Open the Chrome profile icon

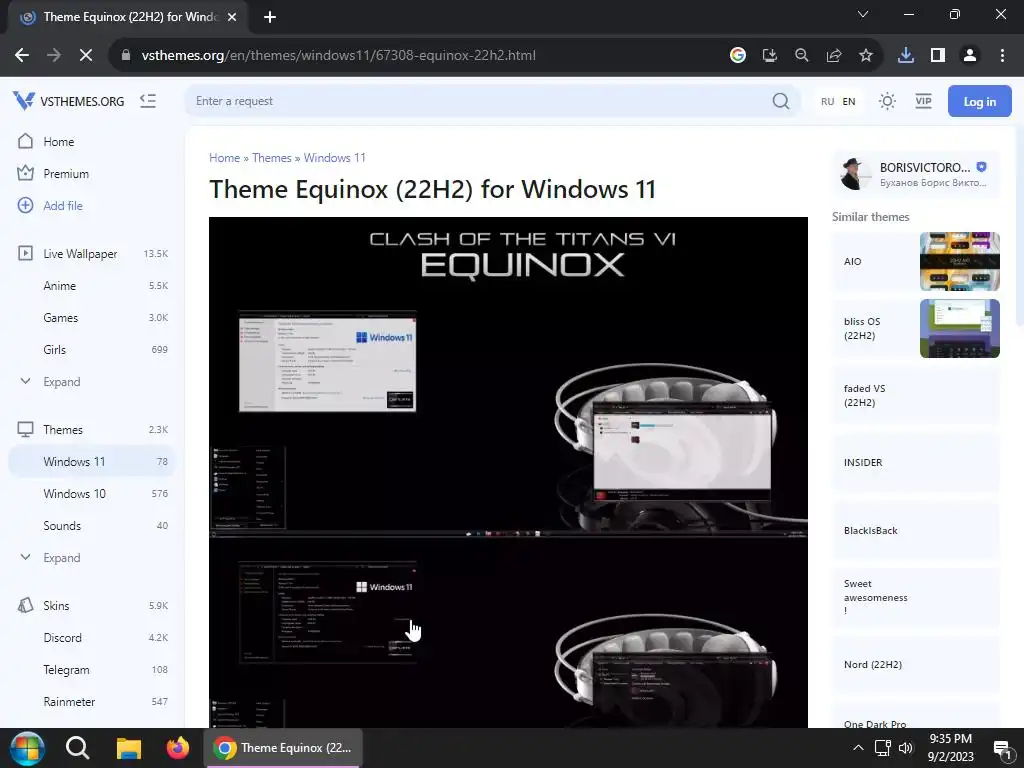pyautogui.click(x=970, y=56)
